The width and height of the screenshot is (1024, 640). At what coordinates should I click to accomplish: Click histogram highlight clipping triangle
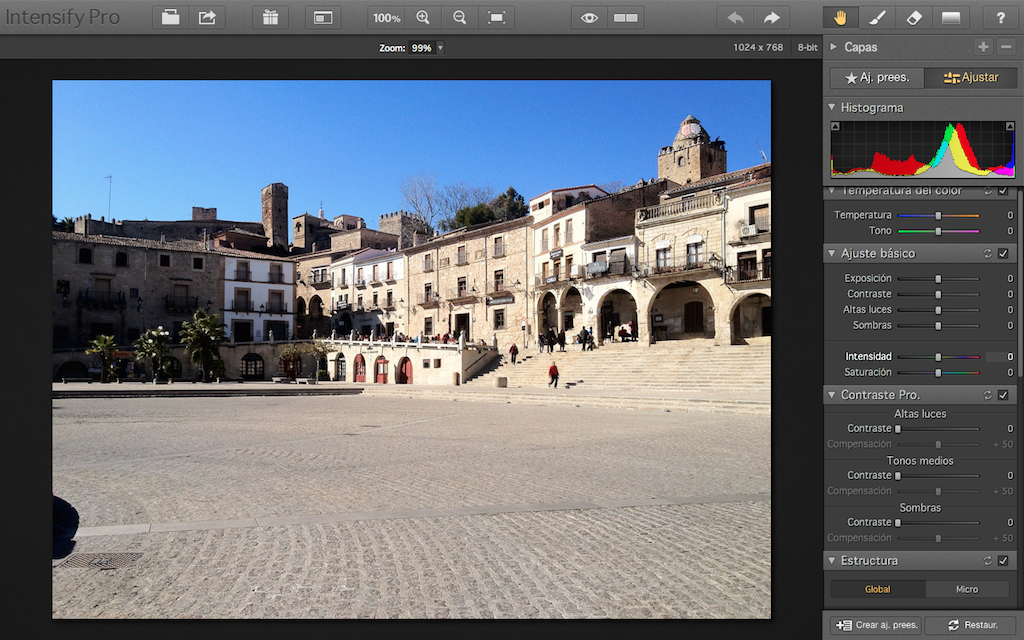pos(1010,126)
